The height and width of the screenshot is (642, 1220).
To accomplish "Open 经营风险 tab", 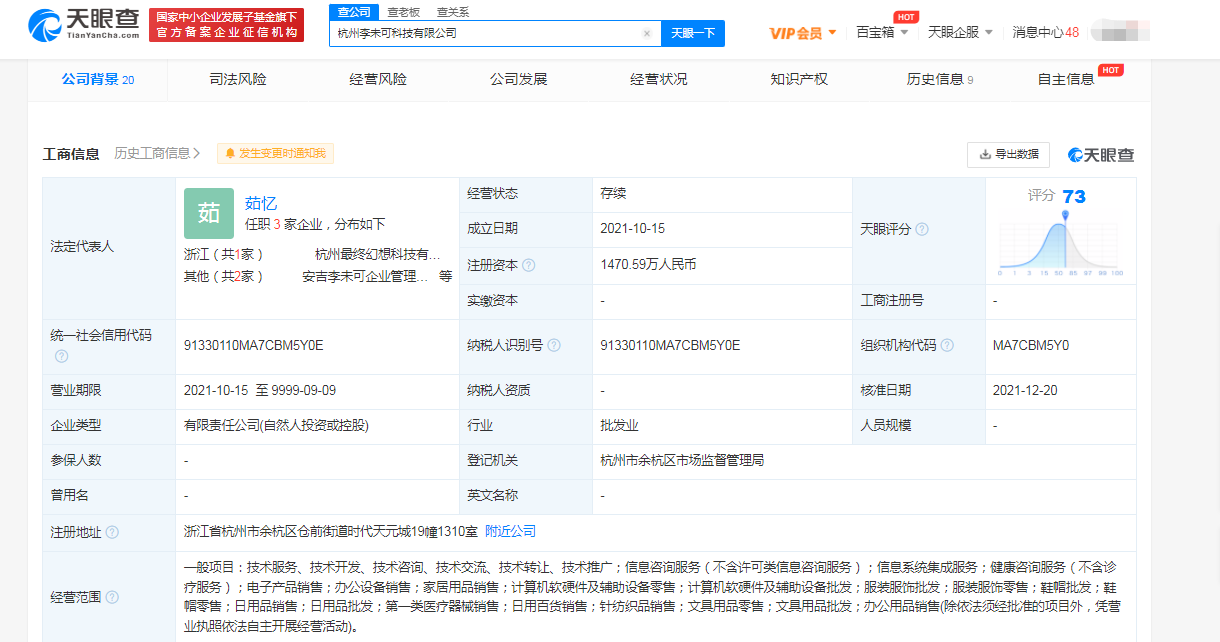I will pyautogui.click(x=378, y=79).
